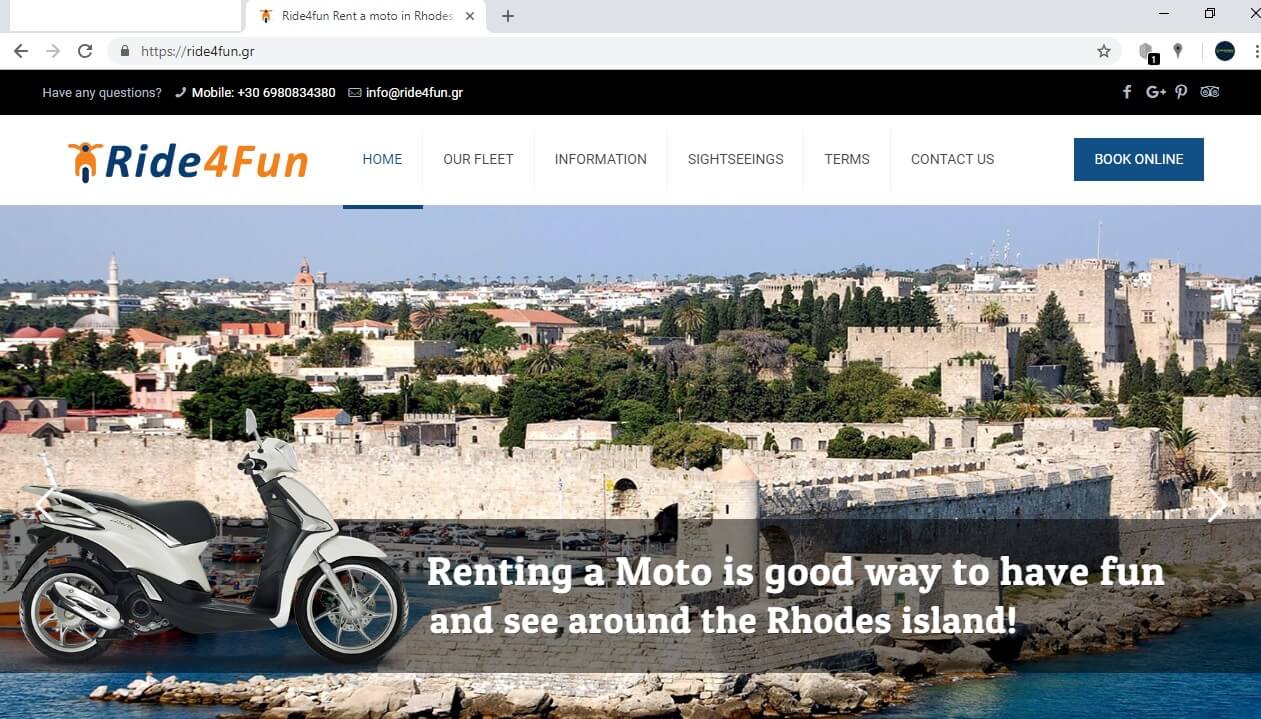This screenshot has width=1261, height=719.
Task: Open the INFORMATION menu item
Action: (601, 159)
